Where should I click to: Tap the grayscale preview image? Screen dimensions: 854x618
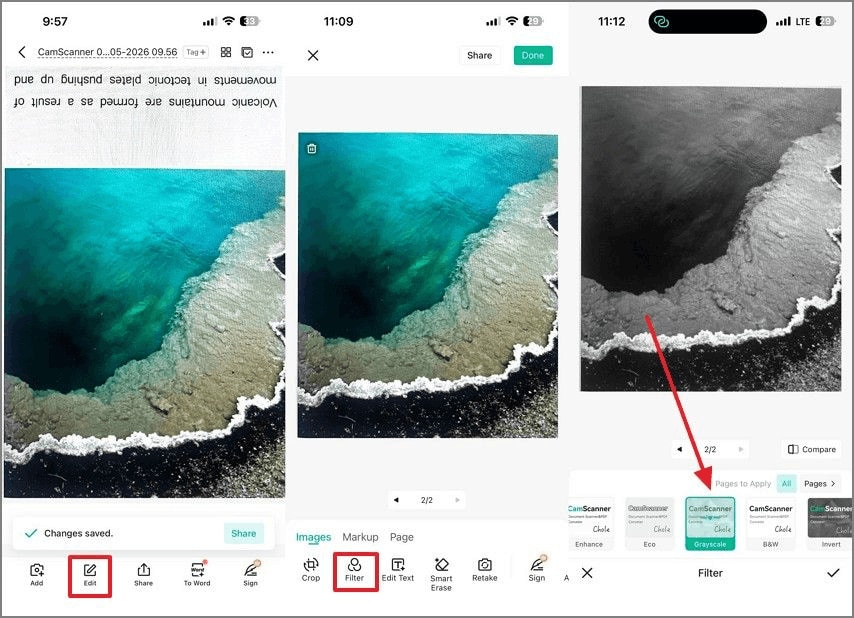click(x=711, y=238)
